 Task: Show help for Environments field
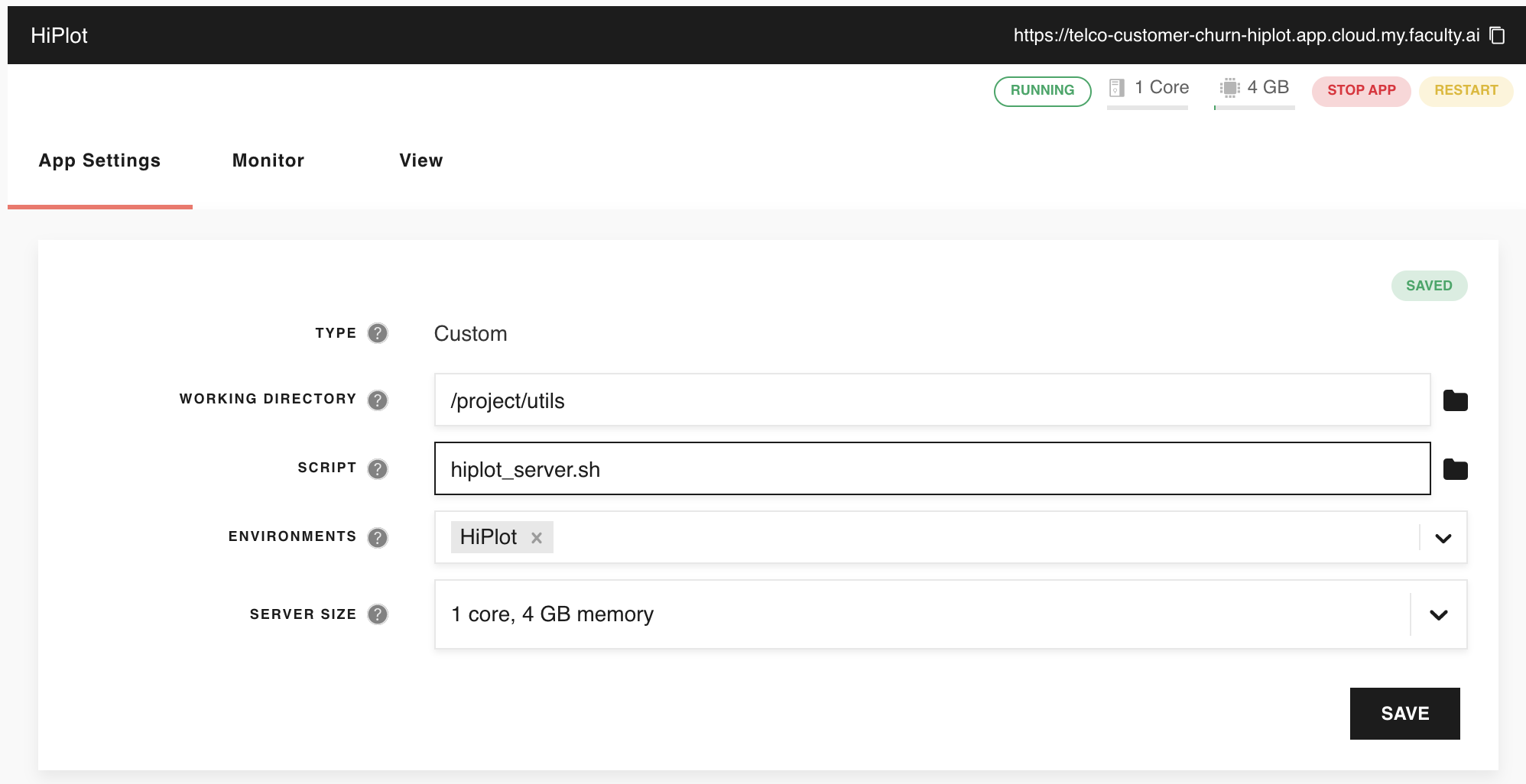pyautogui.click(x=378, y=537)
